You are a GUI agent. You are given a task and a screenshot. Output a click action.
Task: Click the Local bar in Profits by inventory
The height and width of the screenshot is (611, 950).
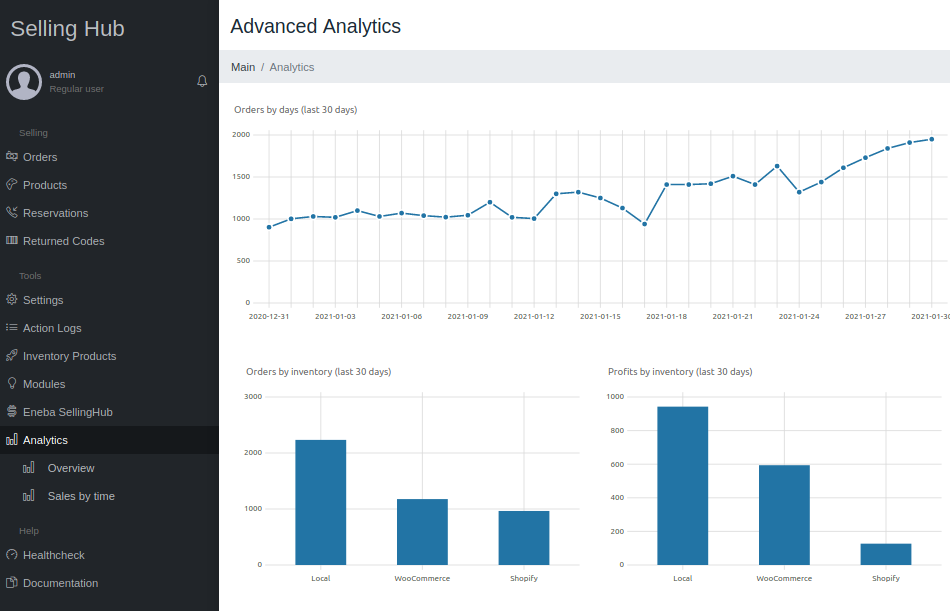683,486
